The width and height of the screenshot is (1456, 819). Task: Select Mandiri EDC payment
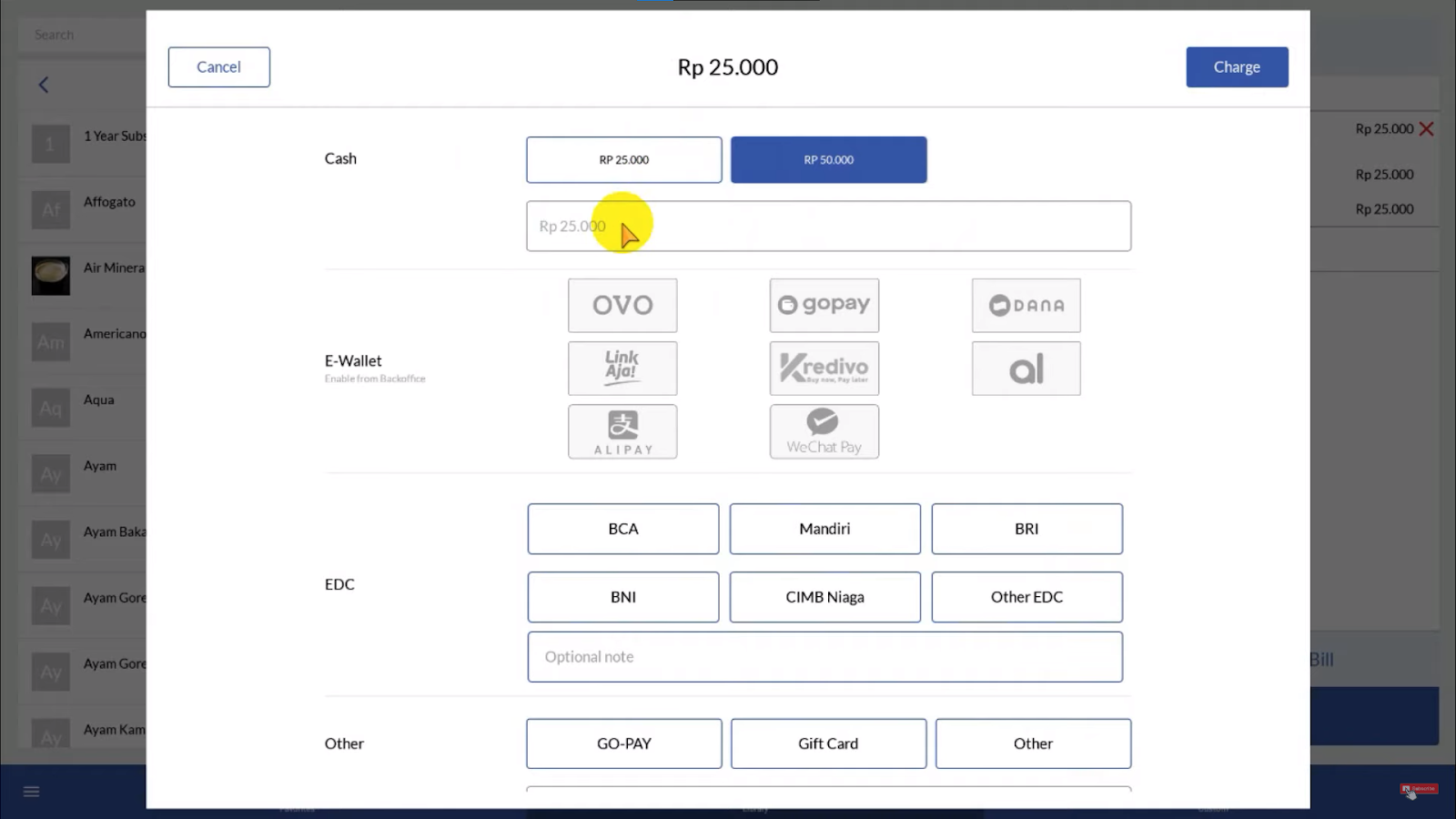(825, 529)
